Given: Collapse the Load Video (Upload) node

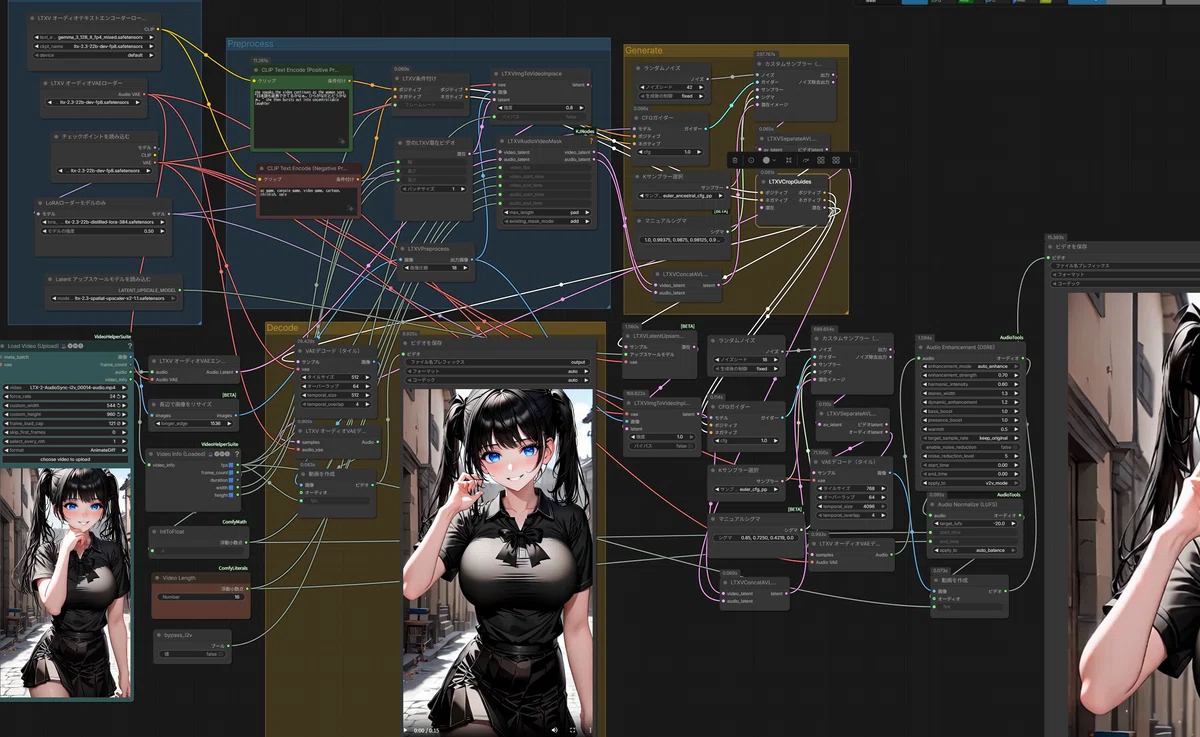Looking at the screenshot, I should coord(3,346).
